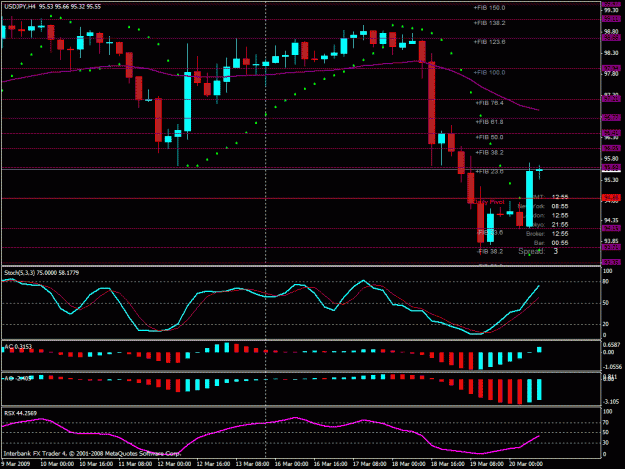Click the 13 Mar 08:00 time axis label
The image size is (625, 469).
coord(252,464)
